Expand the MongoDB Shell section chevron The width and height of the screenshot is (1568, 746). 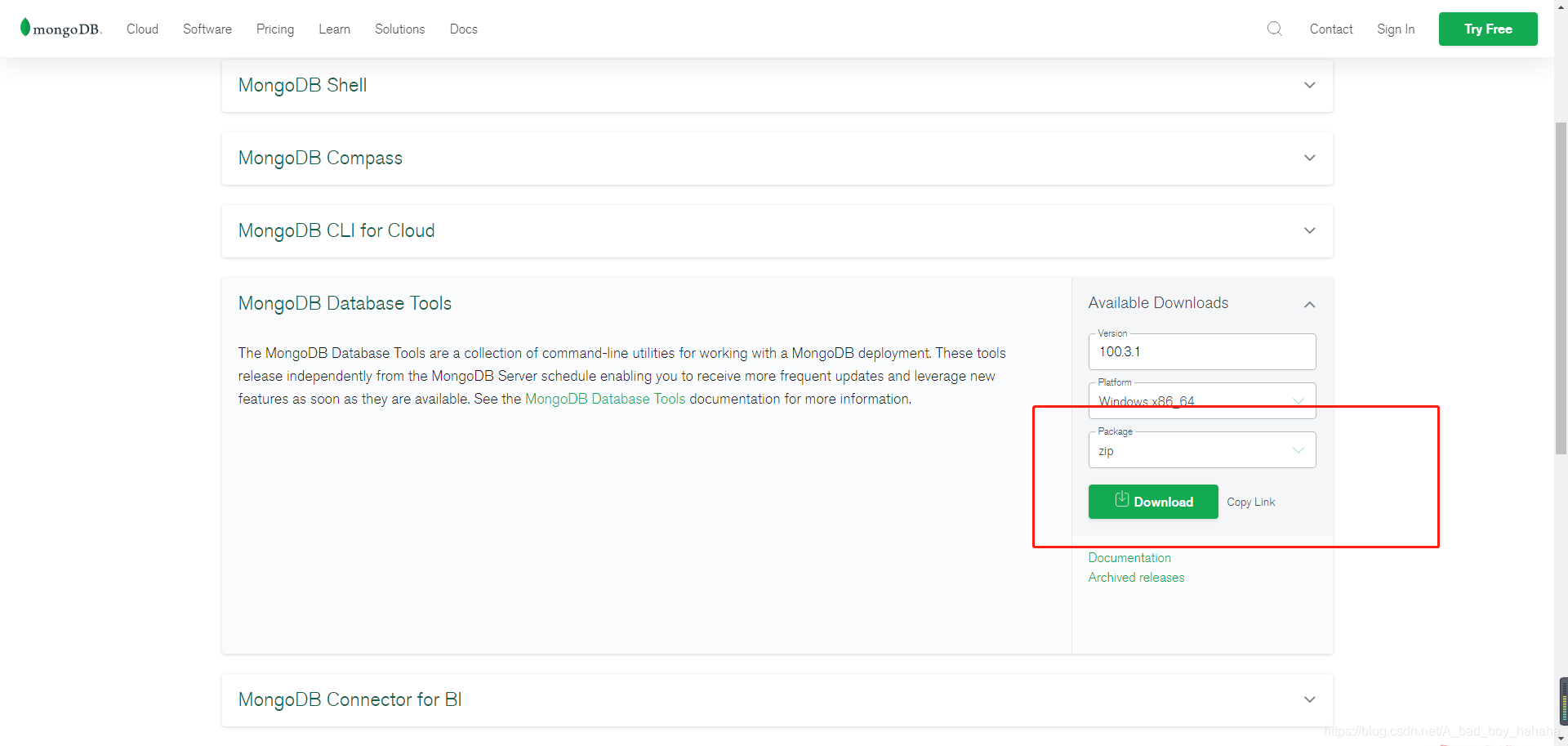pos(1310,85)
